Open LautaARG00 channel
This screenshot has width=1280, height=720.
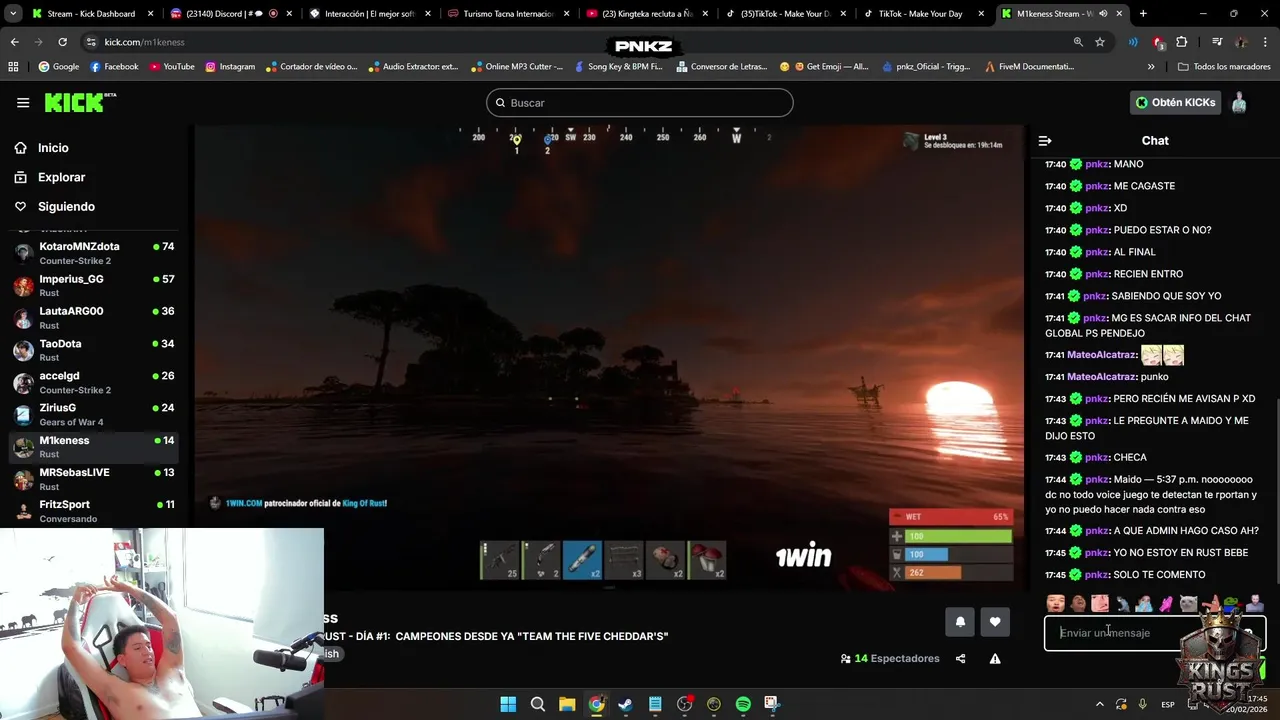coord(94,317)
